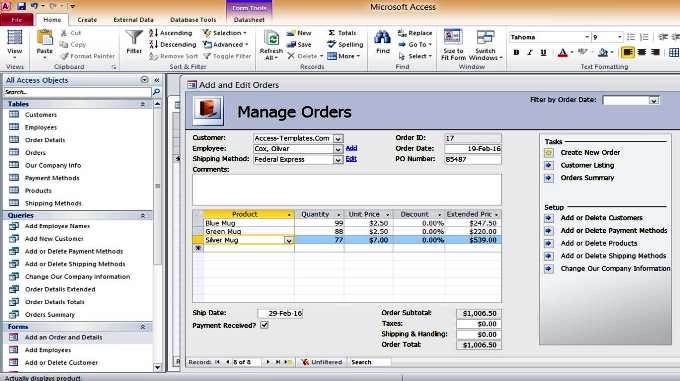This screenshot has width=680, height=381.
Task: Click Create New Order task
Action: 590,153
